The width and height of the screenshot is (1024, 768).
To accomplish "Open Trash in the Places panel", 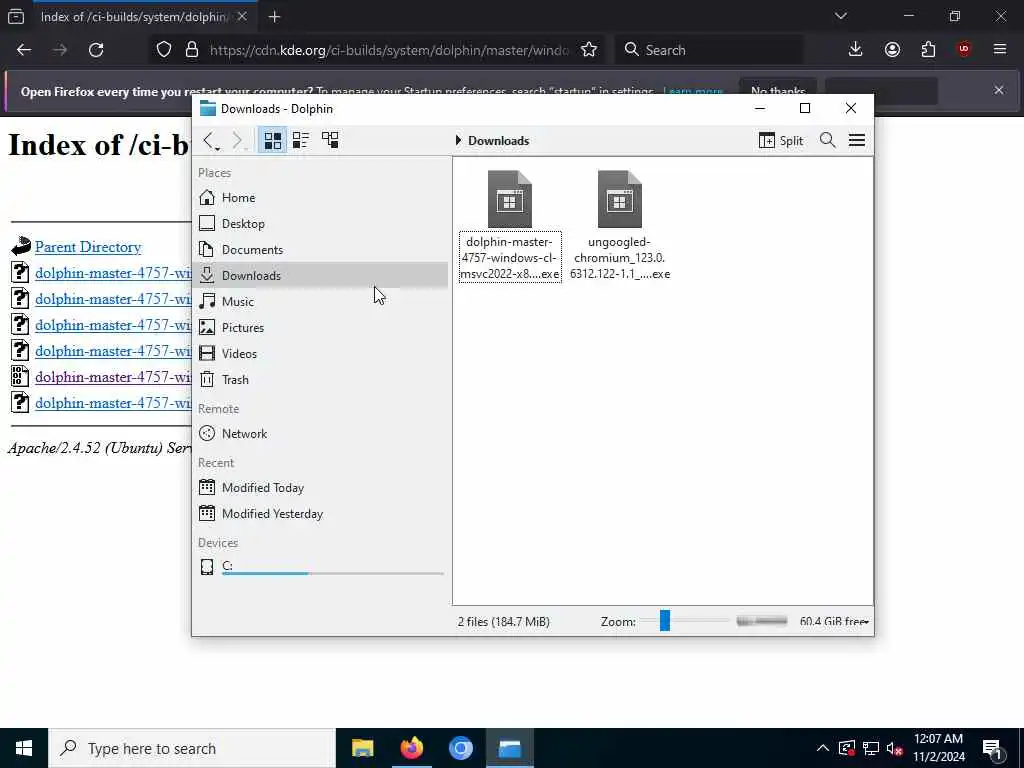I will 320,379.
